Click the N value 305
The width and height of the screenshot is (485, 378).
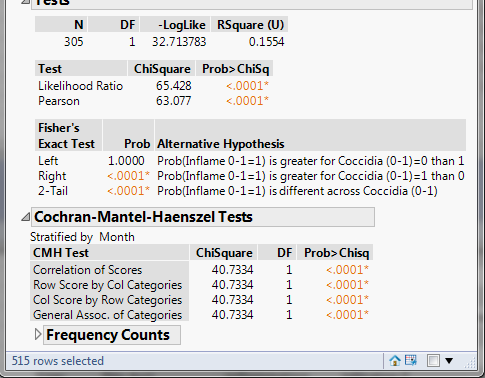tap(74, 42)
